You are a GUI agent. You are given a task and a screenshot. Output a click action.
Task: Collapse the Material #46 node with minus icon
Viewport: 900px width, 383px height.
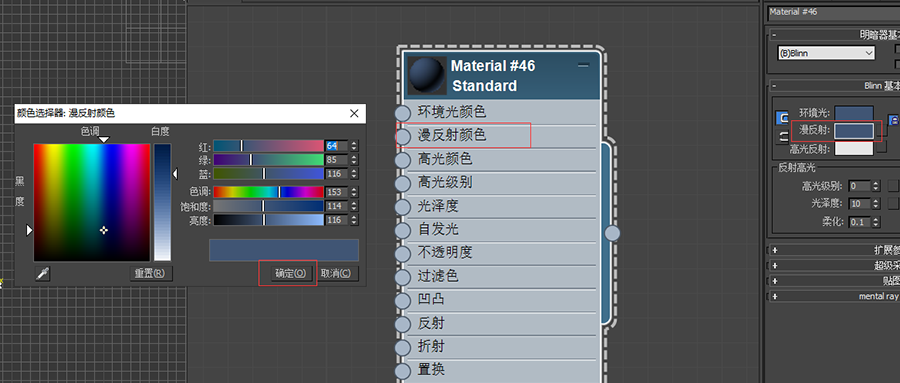[x=583, y=66]
